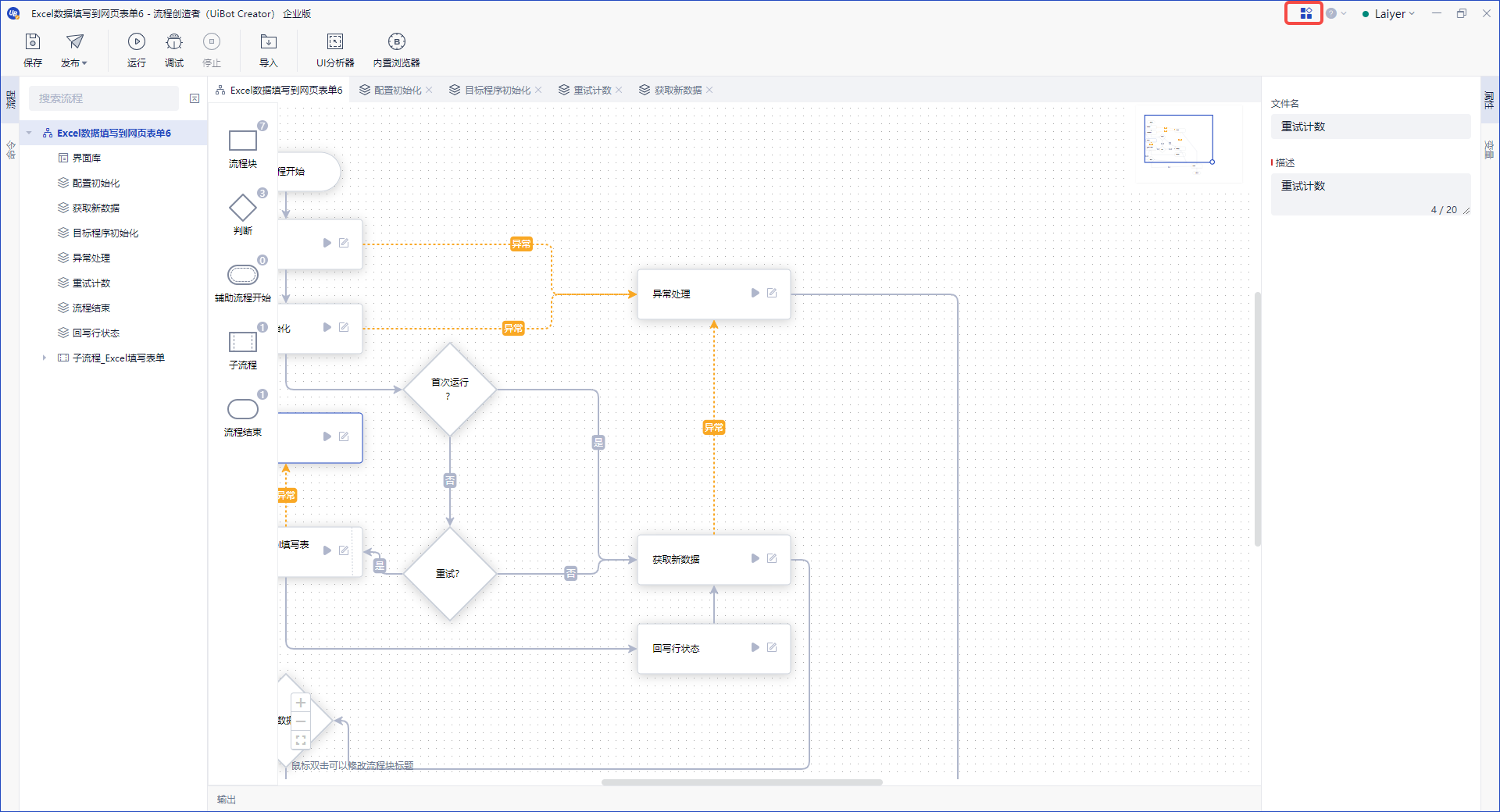Close the 获取新数据 tab

click(709, 90)
